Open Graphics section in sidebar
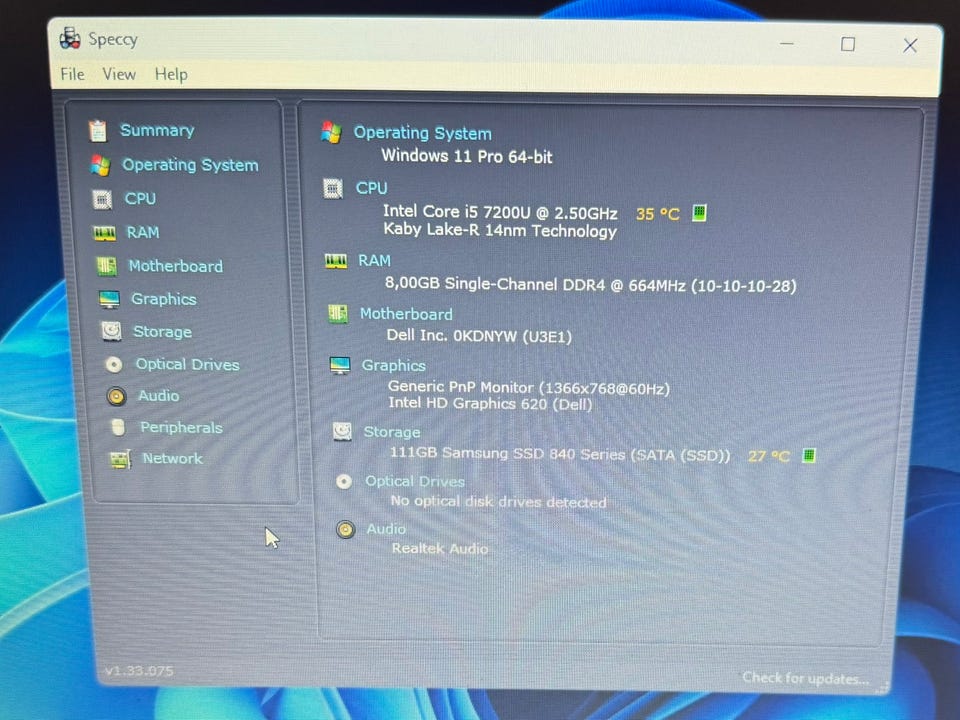This screenshot has width=960, height=720. tap(164, 299)
